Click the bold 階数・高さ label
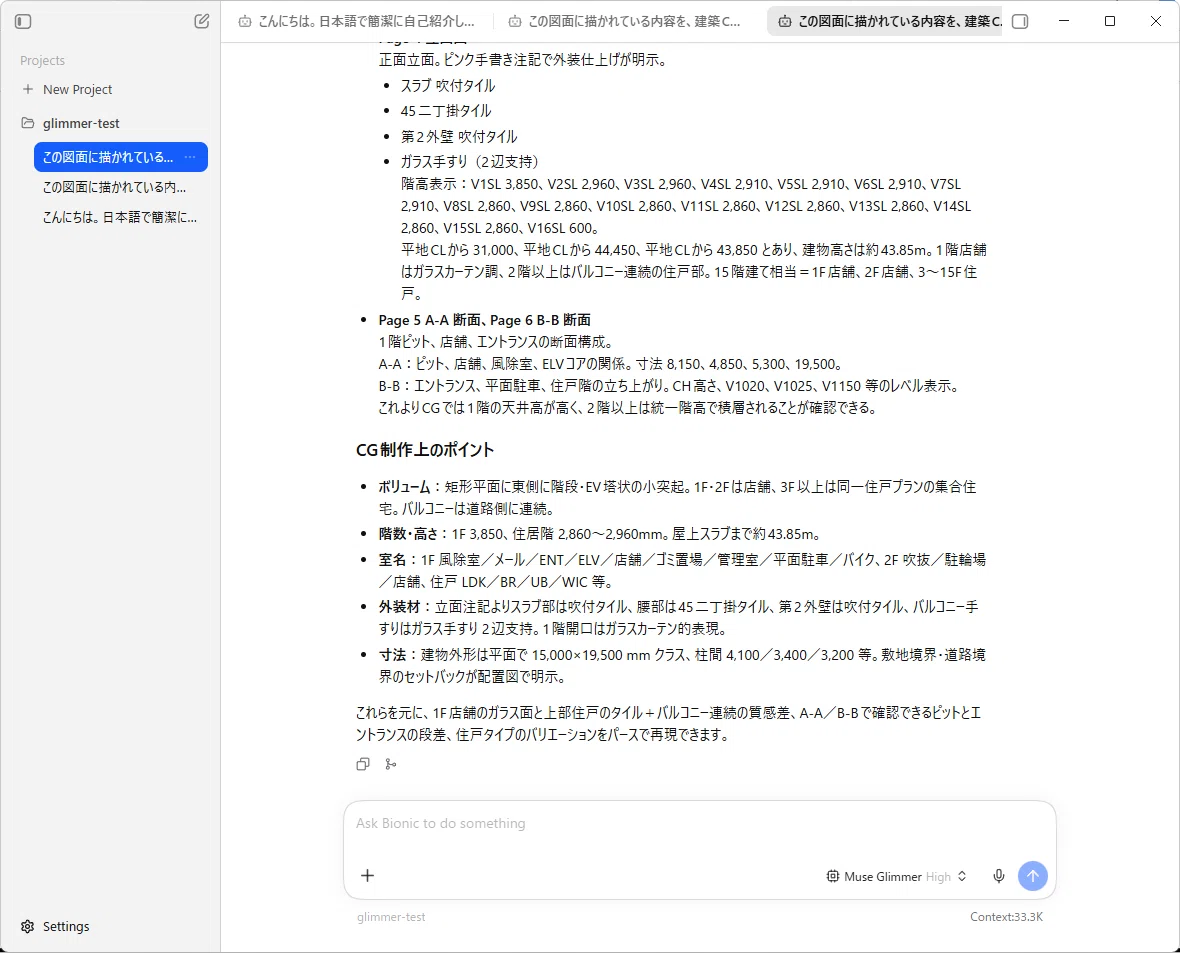Viewport: 1180px width, 953px height. [x=408, y=534]
